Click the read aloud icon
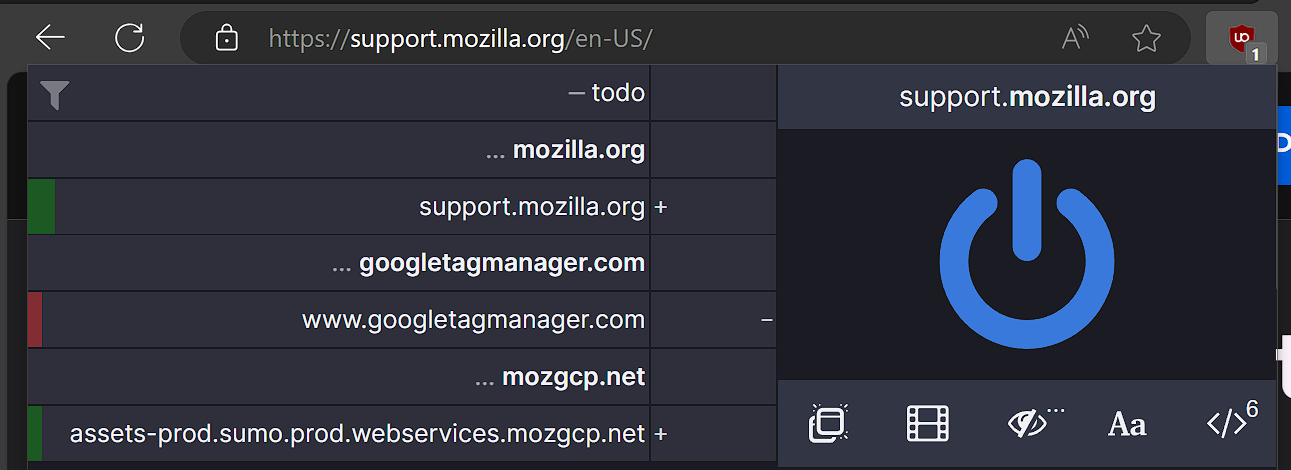The width and height of the screenshot is (1291, 470). tap(1075, 39)
